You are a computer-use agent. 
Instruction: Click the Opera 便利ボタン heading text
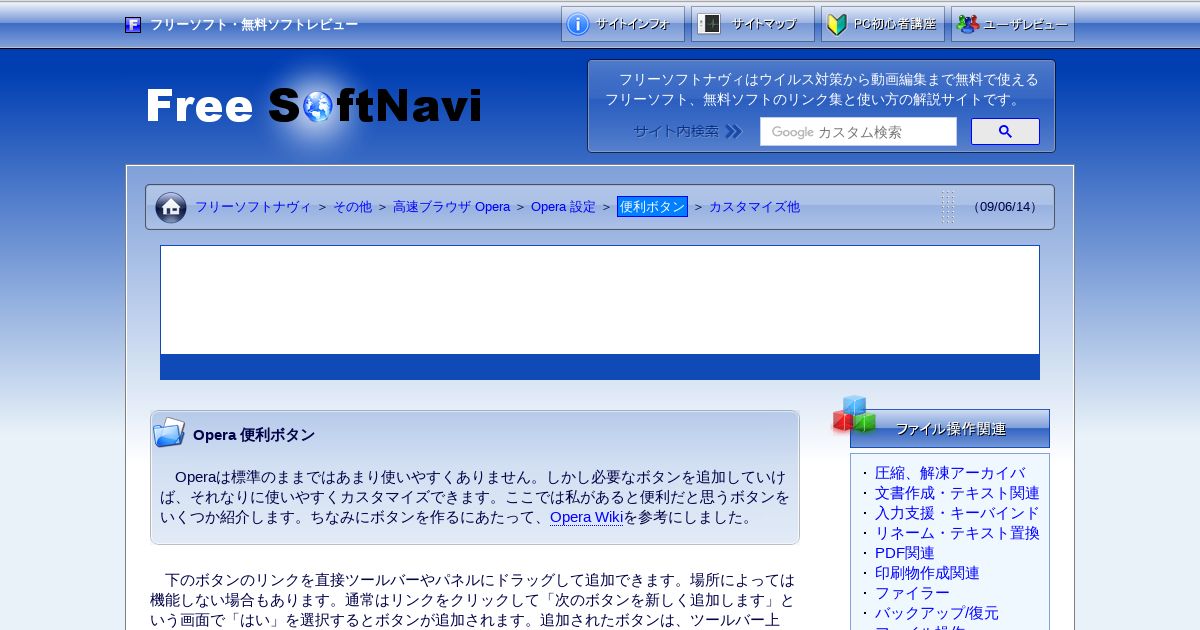pos(254,435)
